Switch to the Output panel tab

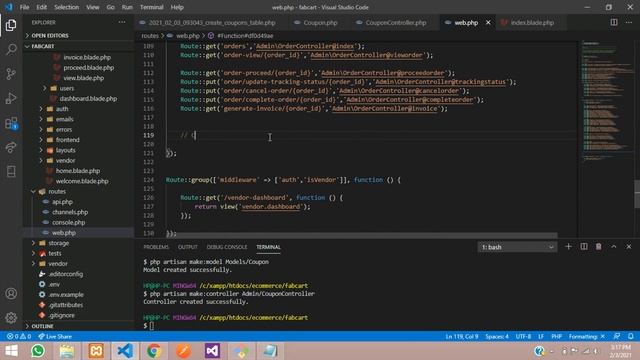click(188, 247)
